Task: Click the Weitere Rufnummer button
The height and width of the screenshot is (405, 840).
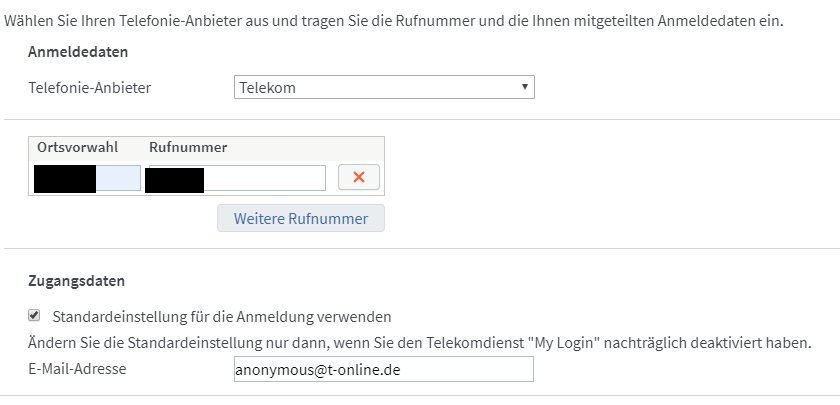Action: pyautogui.click(x=301, y=219)
